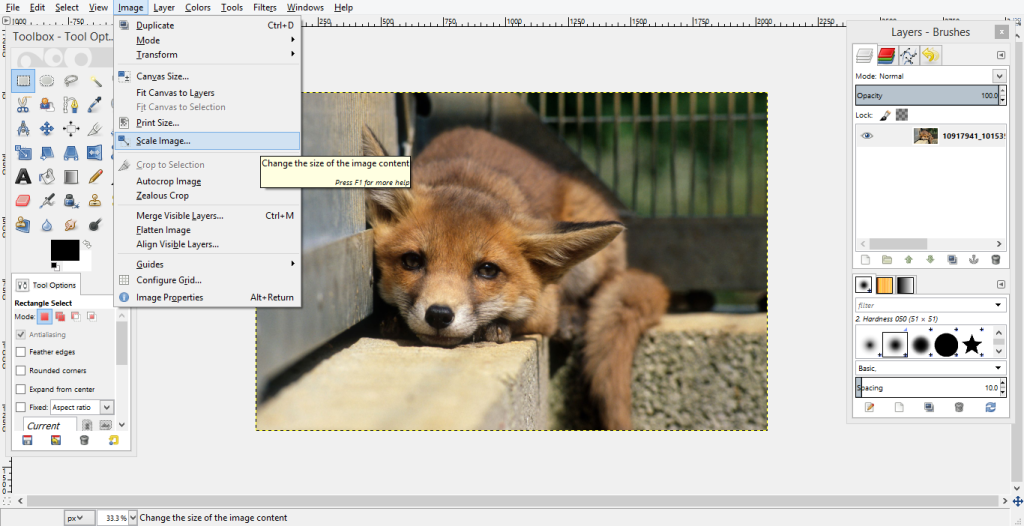Select the Eraser tool
The width and height of the screenshot is (1024, 526).
tap(23, 201)
